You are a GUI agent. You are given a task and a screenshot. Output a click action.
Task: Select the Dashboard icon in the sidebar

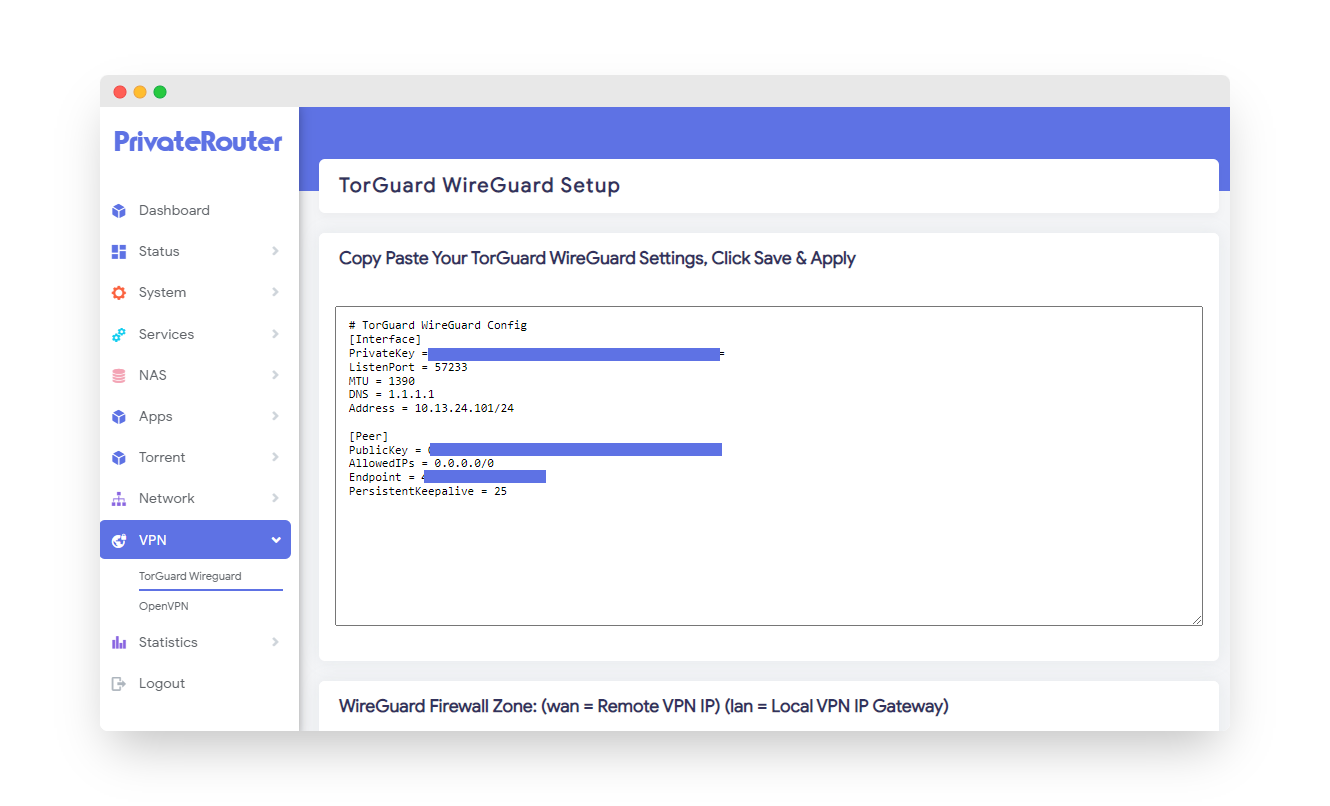tap(118, 210)
